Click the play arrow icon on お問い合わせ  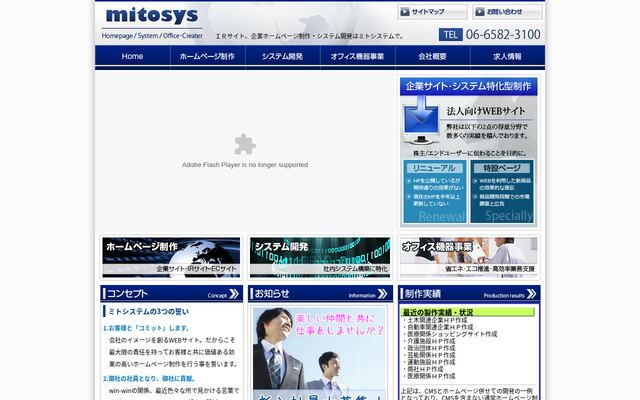pos(480,12)
